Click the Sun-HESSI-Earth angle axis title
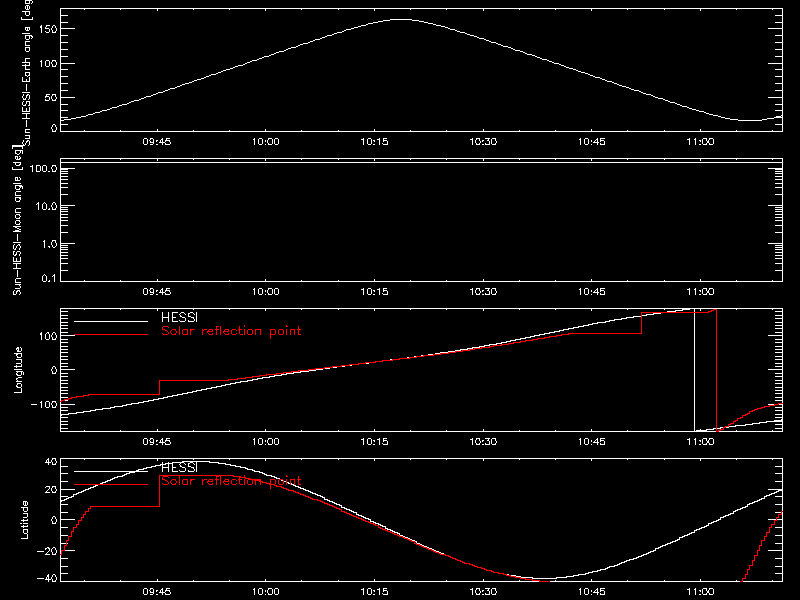The image size is (800, 600). (28, 71)
